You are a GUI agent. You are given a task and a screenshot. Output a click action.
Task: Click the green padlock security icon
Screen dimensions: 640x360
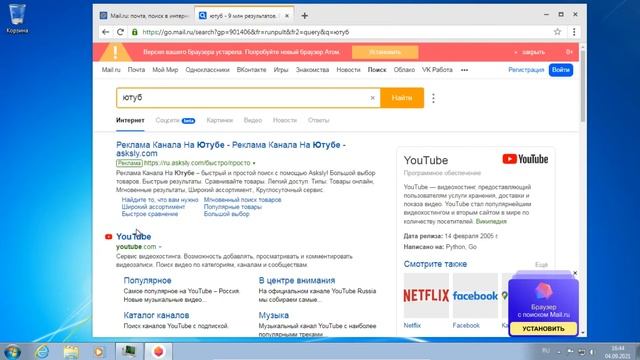tap(134, 32)
